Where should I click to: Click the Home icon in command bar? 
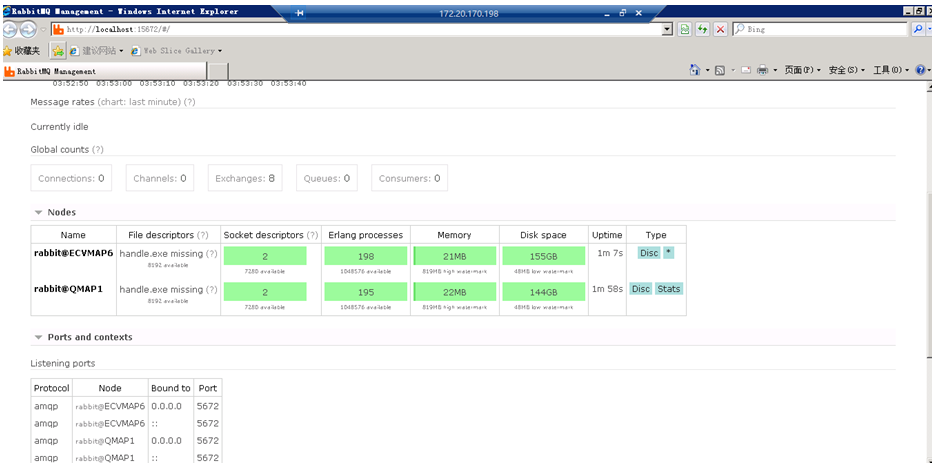[694, 70]
